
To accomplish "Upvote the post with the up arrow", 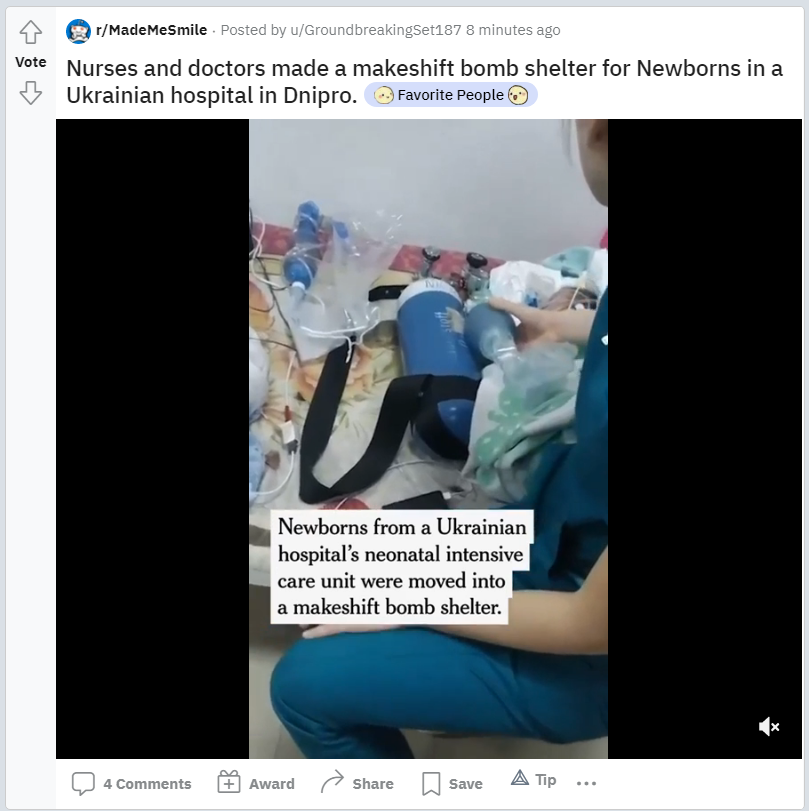I will [x=31, y=32].
